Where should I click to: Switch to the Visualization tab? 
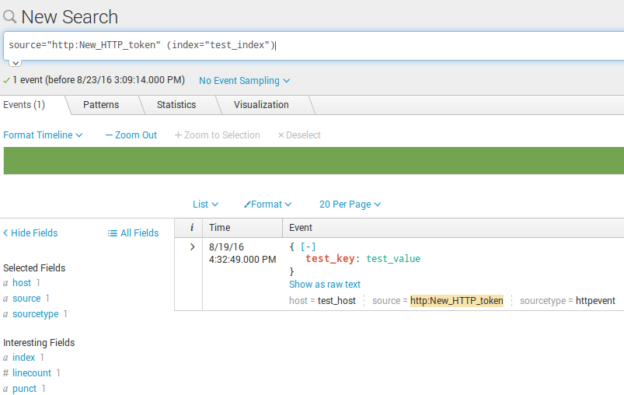tap(261, 105)
